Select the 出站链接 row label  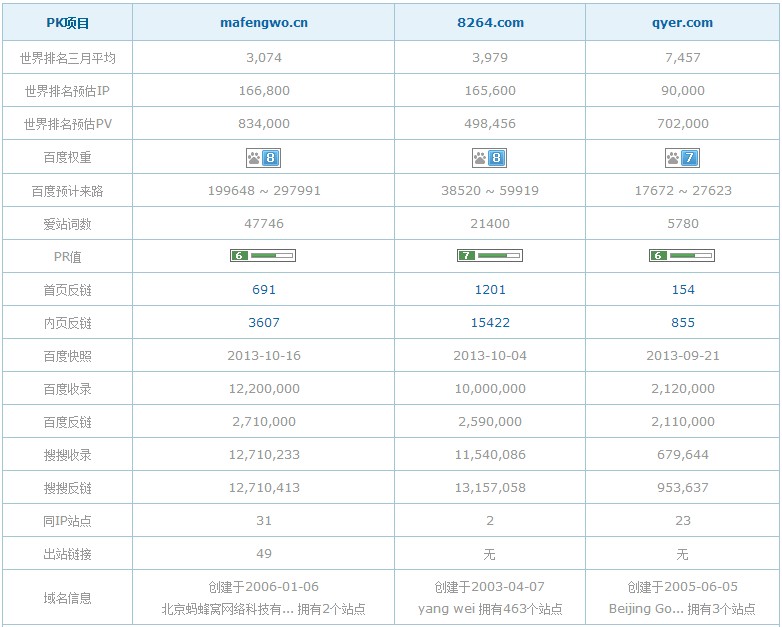(67, 554)
